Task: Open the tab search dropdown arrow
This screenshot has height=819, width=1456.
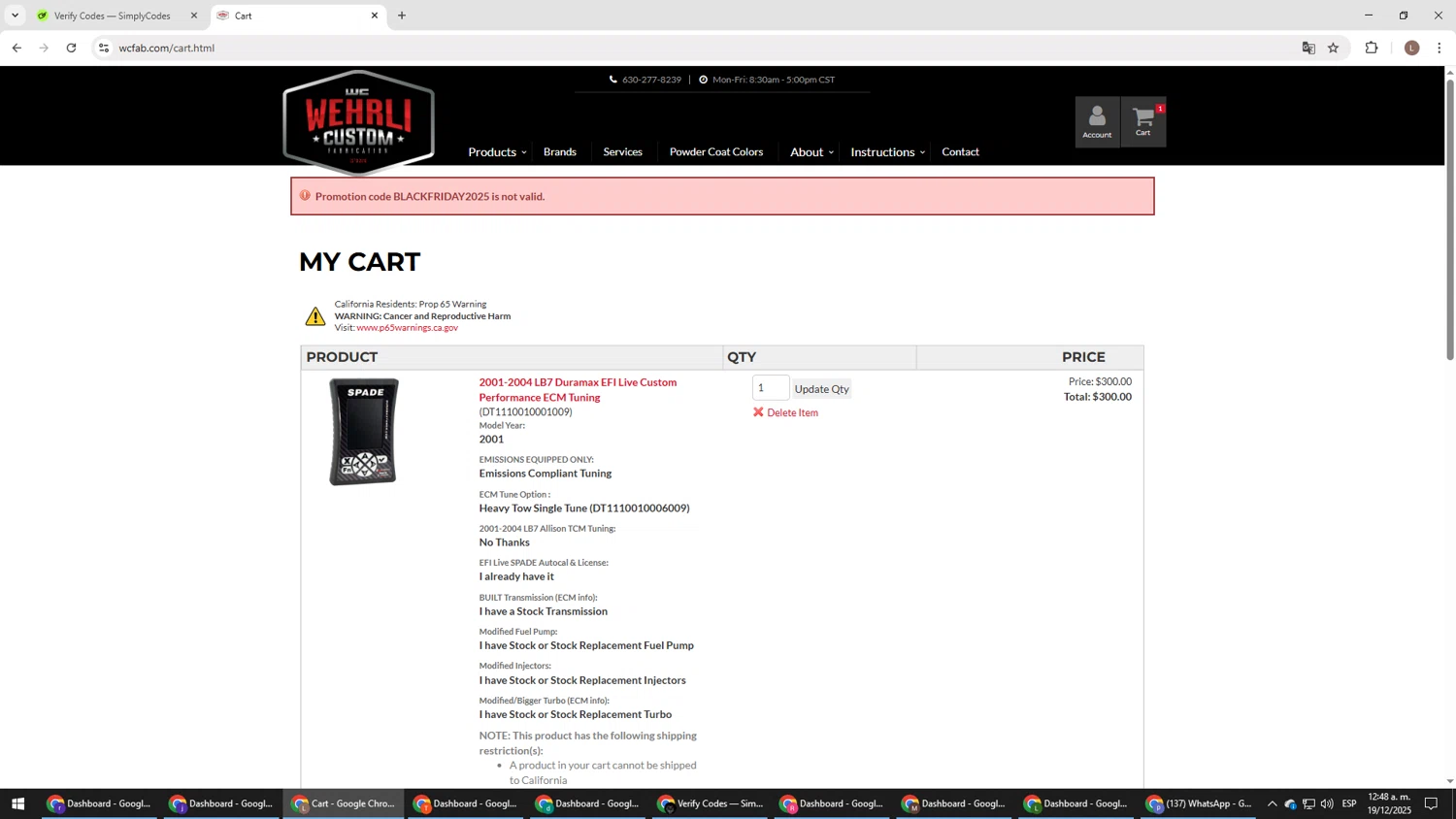Action: point(15,16)
